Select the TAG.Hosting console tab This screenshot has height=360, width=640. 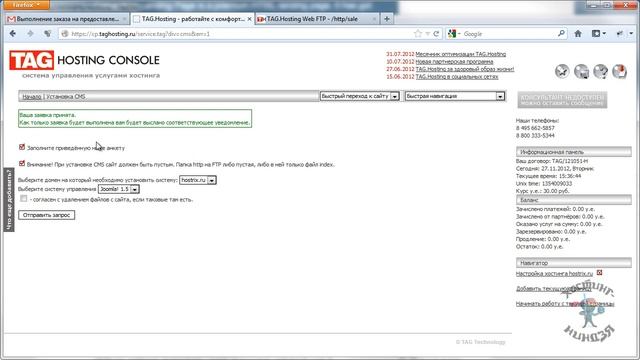pyautogui.click(x=193, y=19)
